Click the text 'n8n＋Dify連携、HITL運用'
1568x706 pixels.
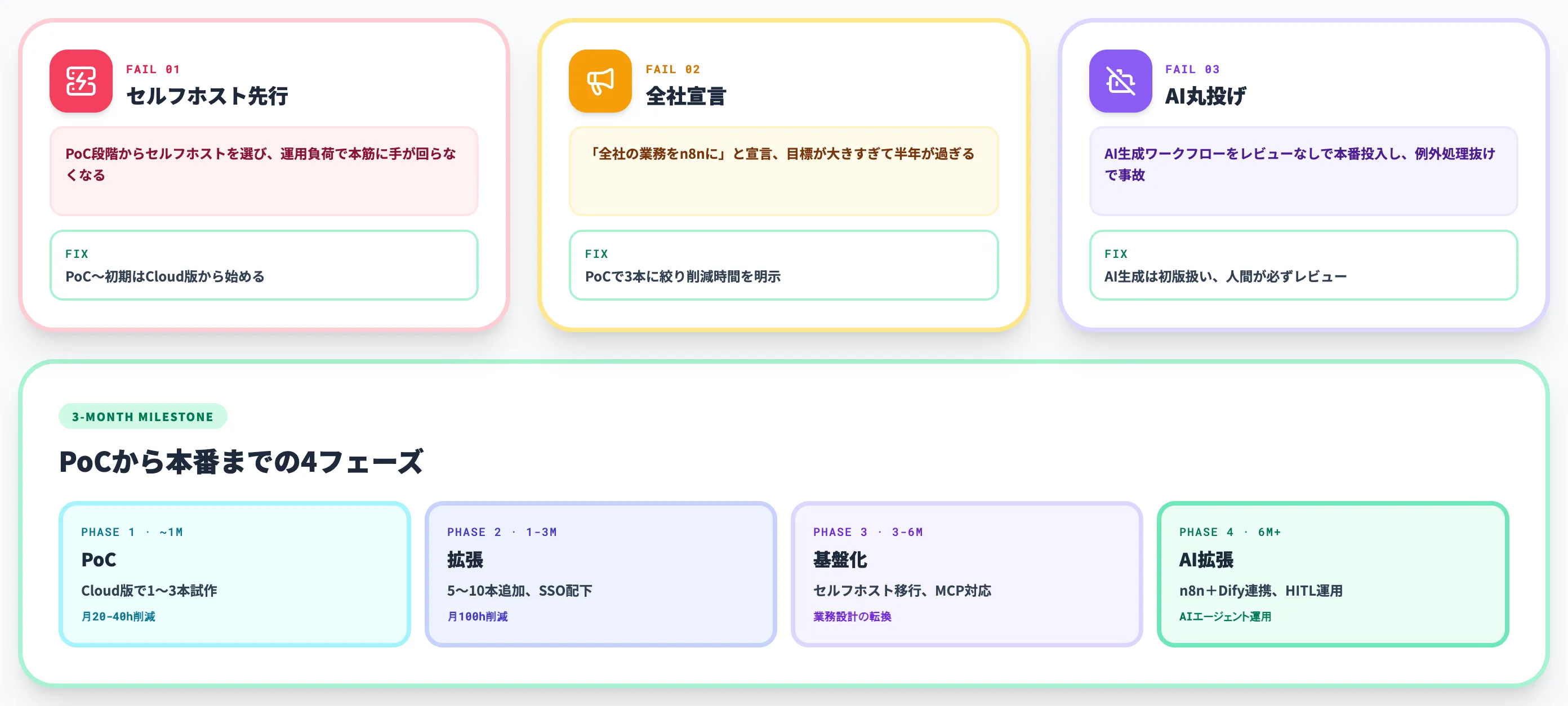(x=1260, y=591)
